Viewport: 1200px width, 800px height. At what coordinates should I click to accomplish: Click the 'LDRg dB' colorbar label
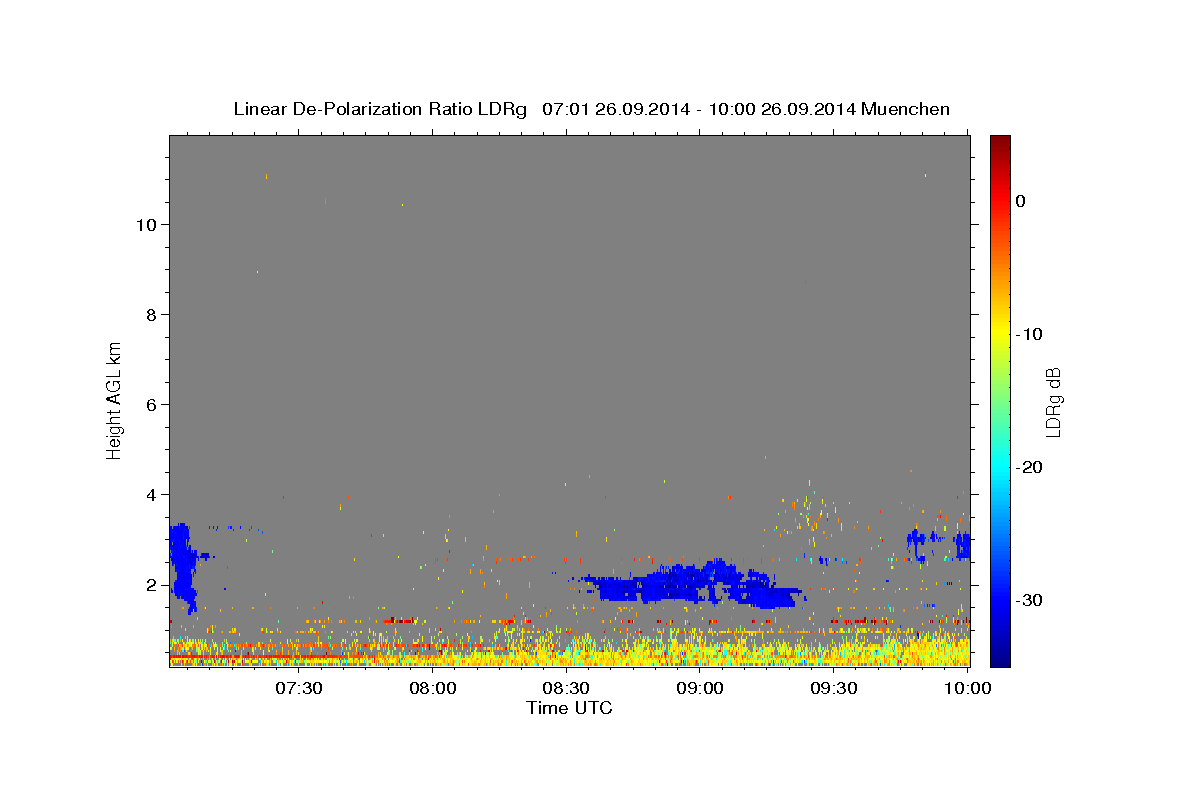point(1052,402)
